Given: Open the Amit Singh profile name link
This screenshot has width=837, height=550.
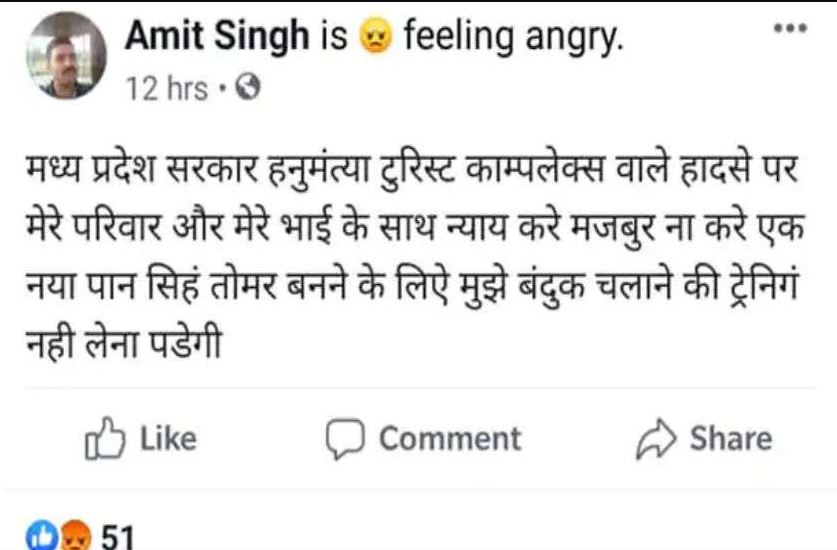Looking at the screenshot, I should click(x=216, y=37).
